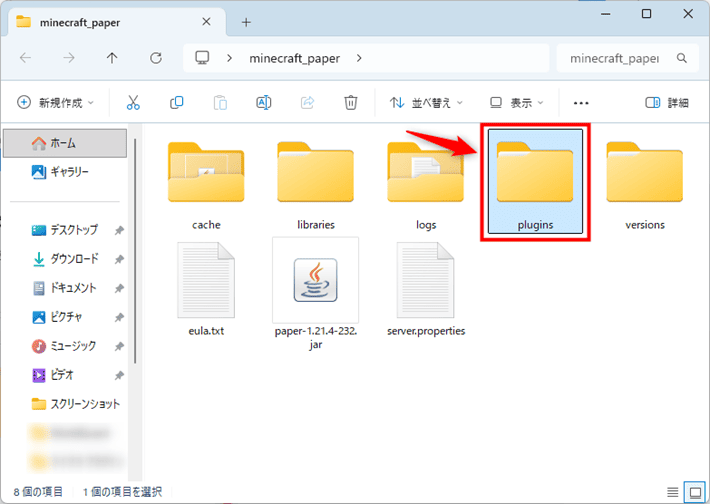Add a new tab

point(246,22)
